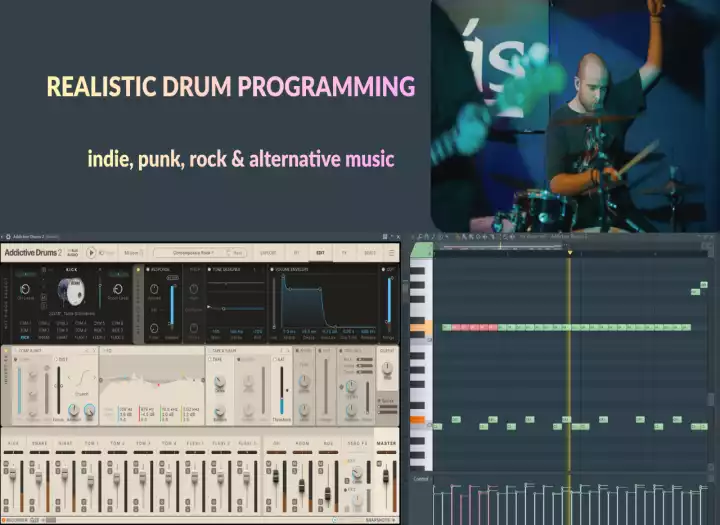
Task: Click the lower Pitch knob
Action: point(194,327)
